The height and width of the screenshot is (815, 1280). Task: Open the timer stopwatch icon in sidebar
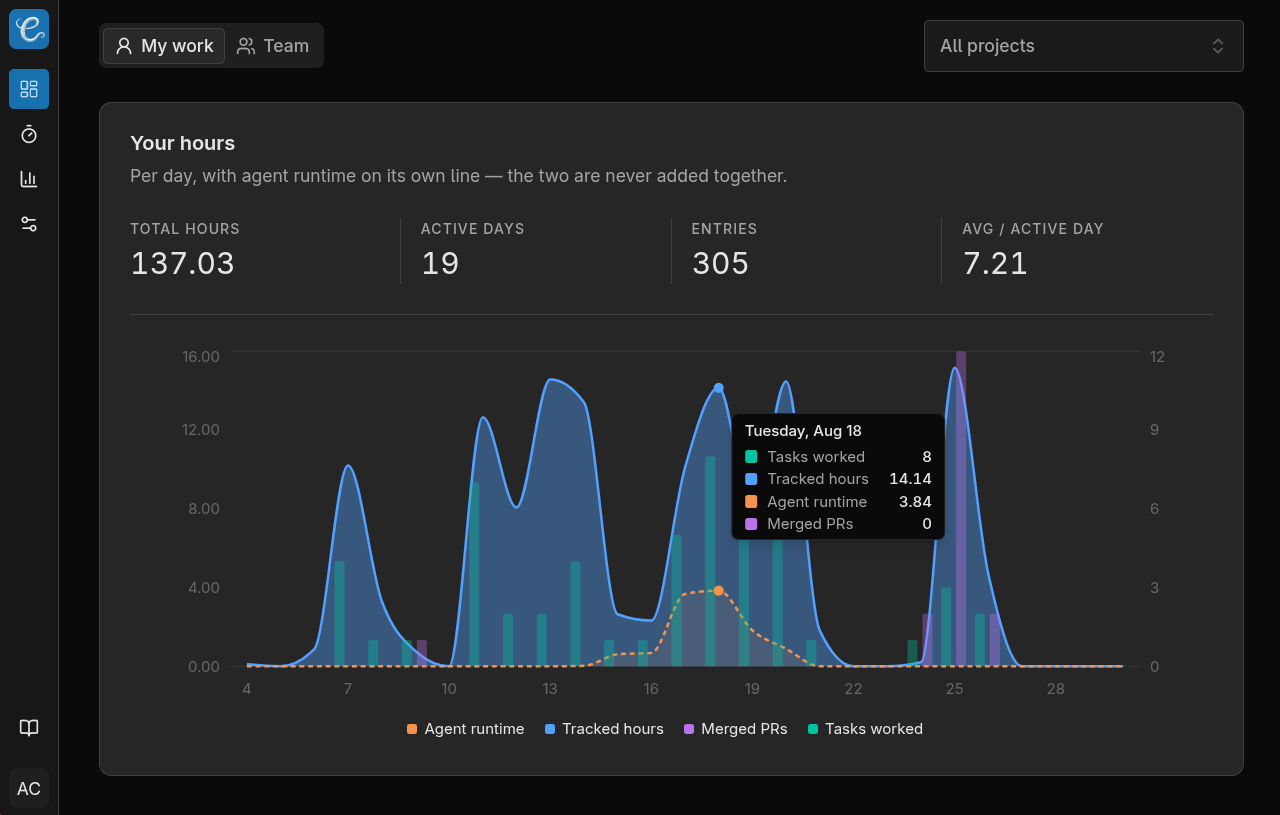point(29,134)
